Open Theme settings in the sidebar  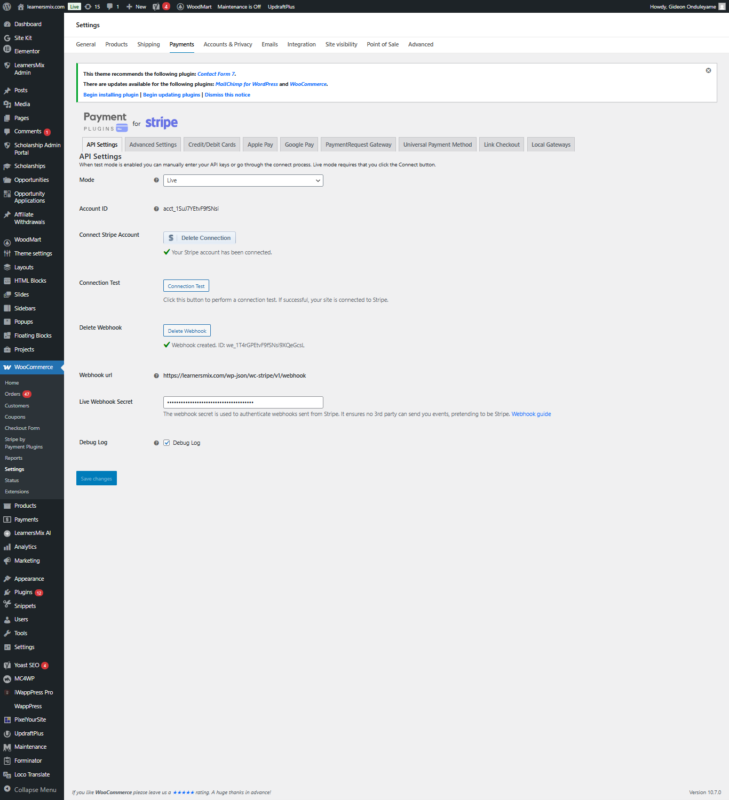click(x=32, y=254)
